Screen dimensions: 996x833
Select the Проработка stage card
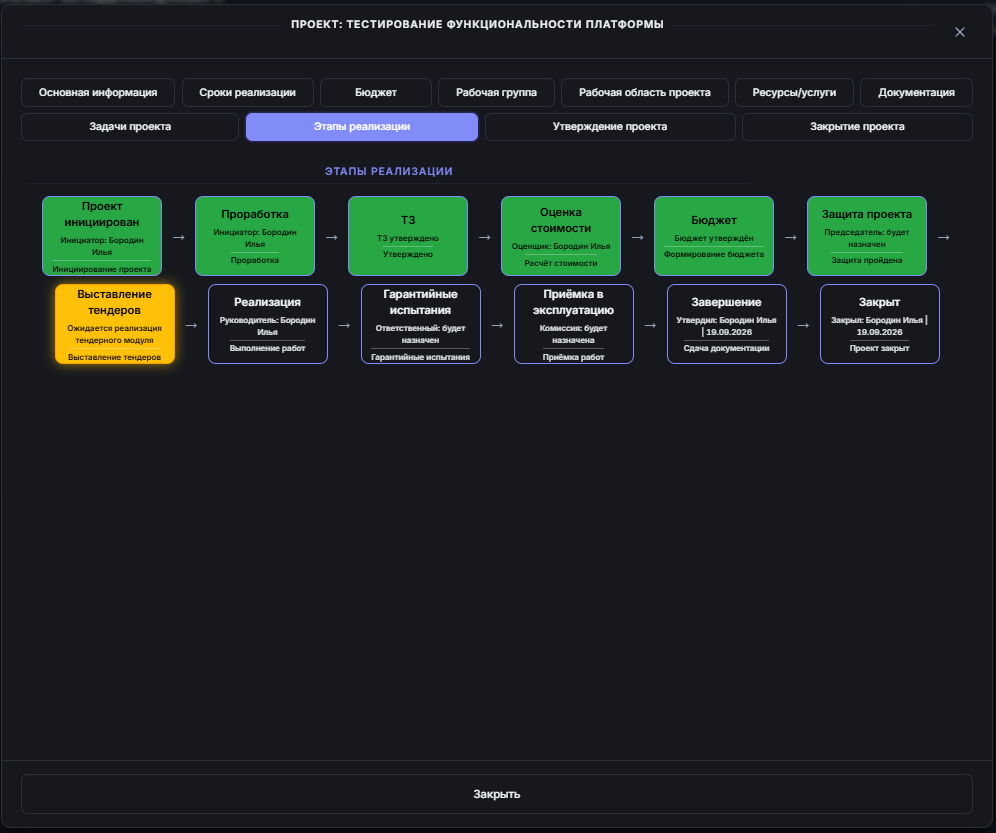click(x=255, y=236)
